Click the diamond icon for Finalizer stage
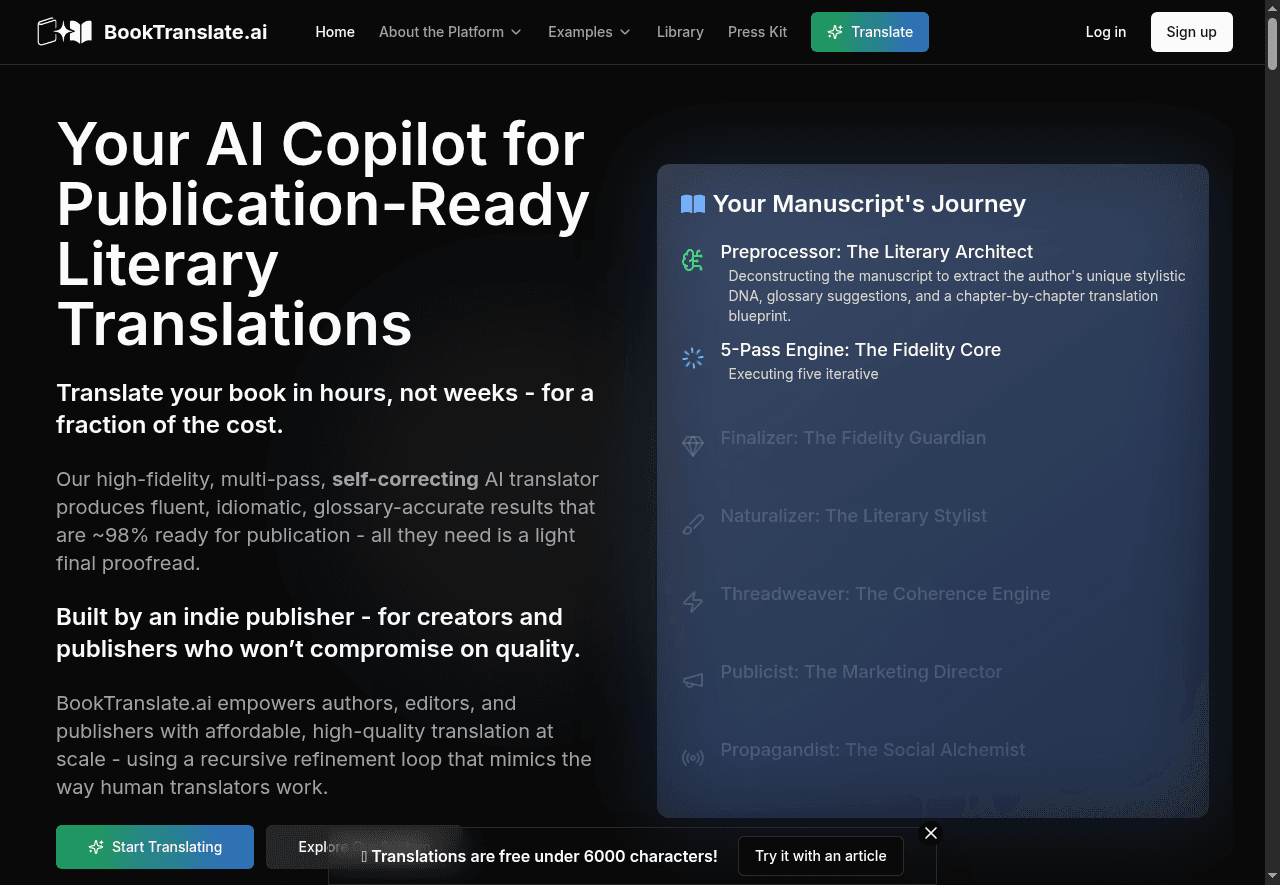This screenshot has width=1280, height=885. pyautogui.click(x=692, y=445)
